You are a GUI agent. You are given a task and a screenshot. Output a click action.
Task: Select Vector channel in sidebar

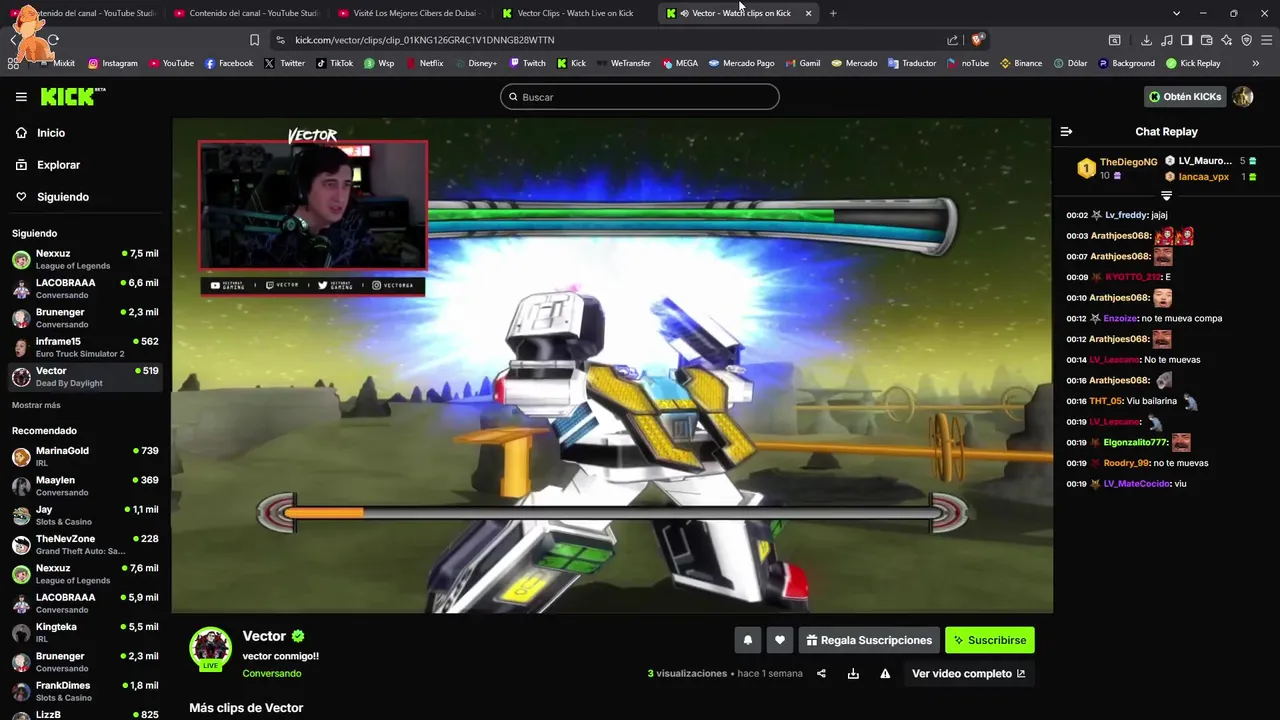click(85, 376)
